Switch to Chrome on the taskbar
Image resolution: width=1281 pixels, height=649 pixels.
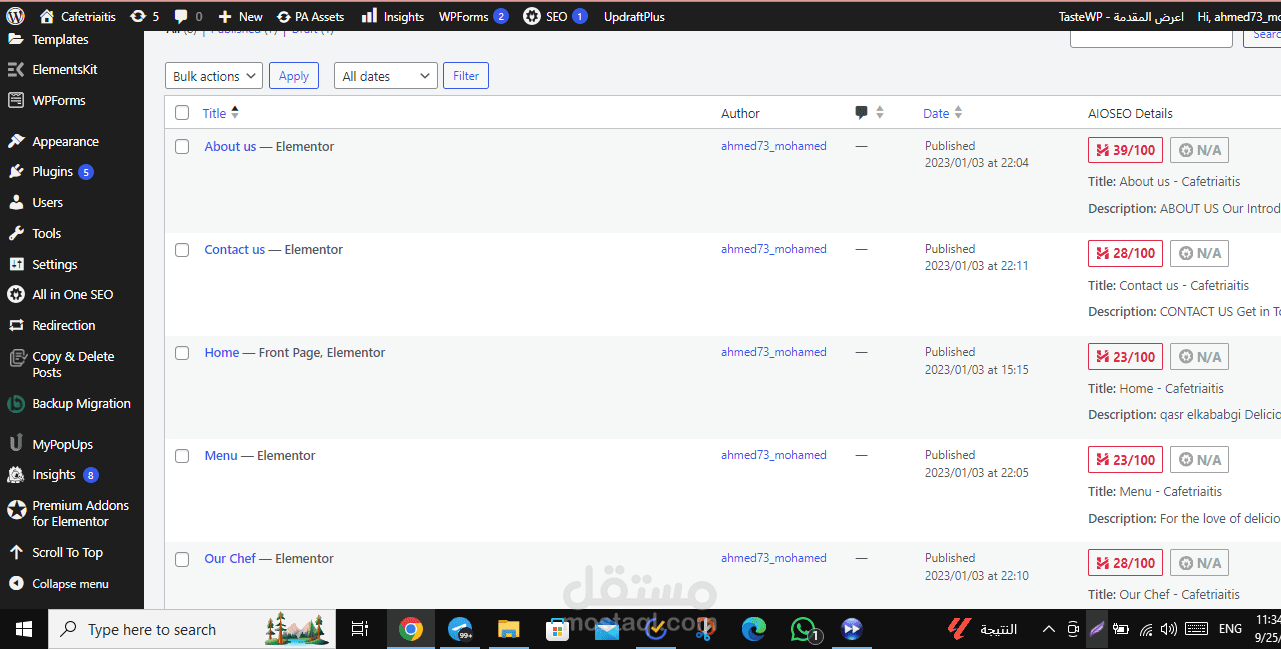pos(410,629)
